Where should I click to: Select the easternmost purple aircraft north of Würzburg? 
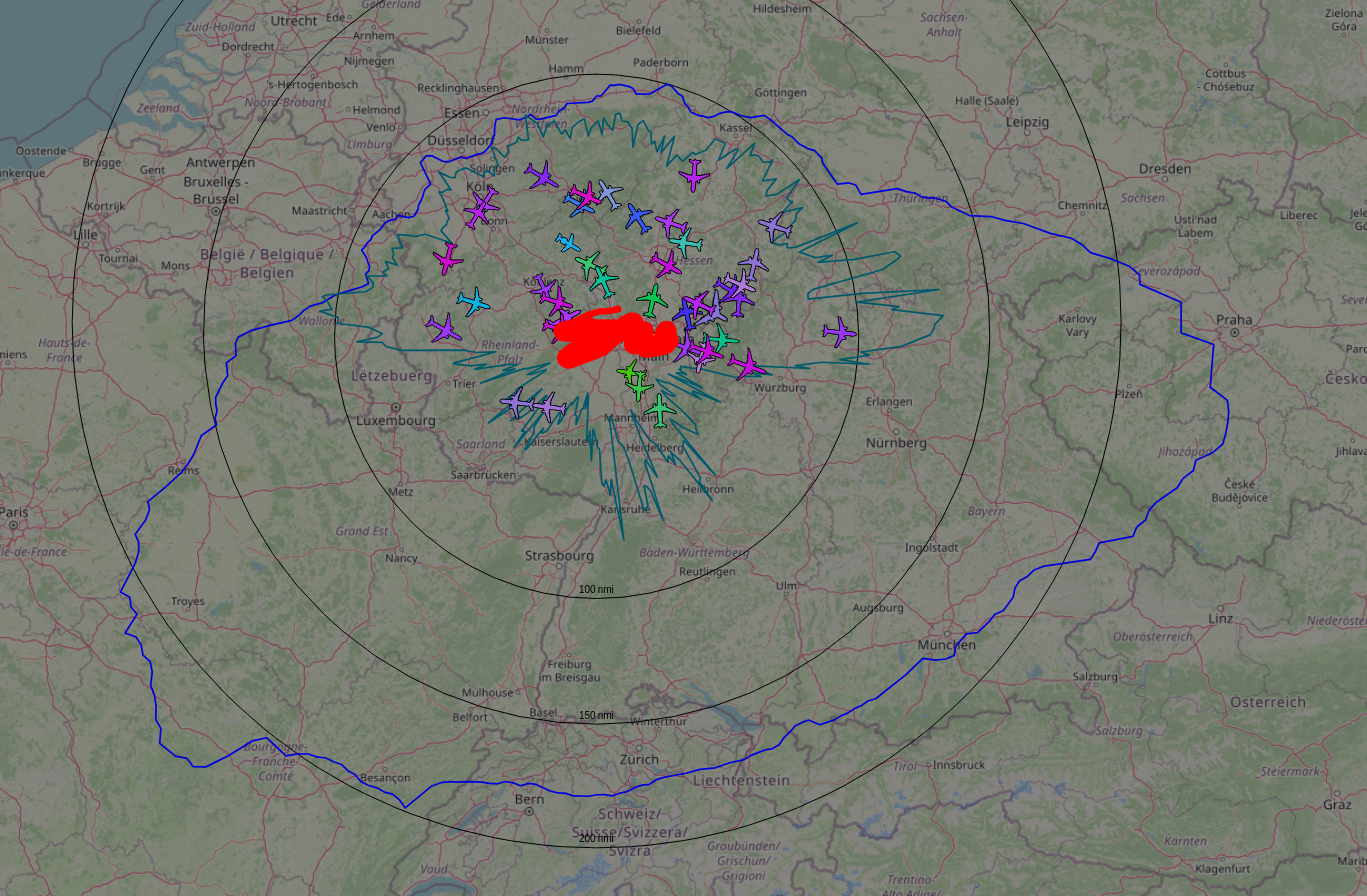839,331
